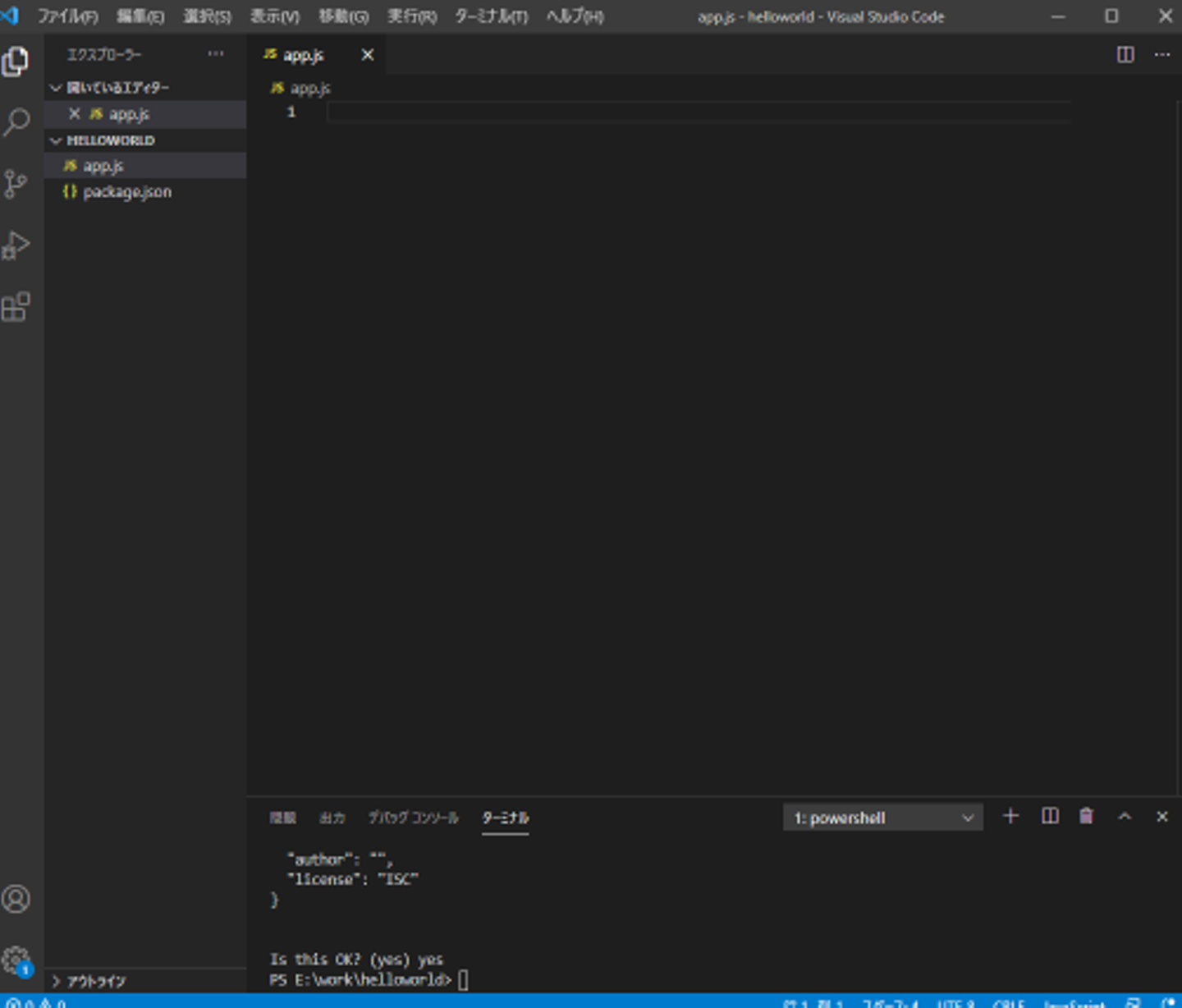
Task: Split the terminal panel
Action: pos(1049,816)
